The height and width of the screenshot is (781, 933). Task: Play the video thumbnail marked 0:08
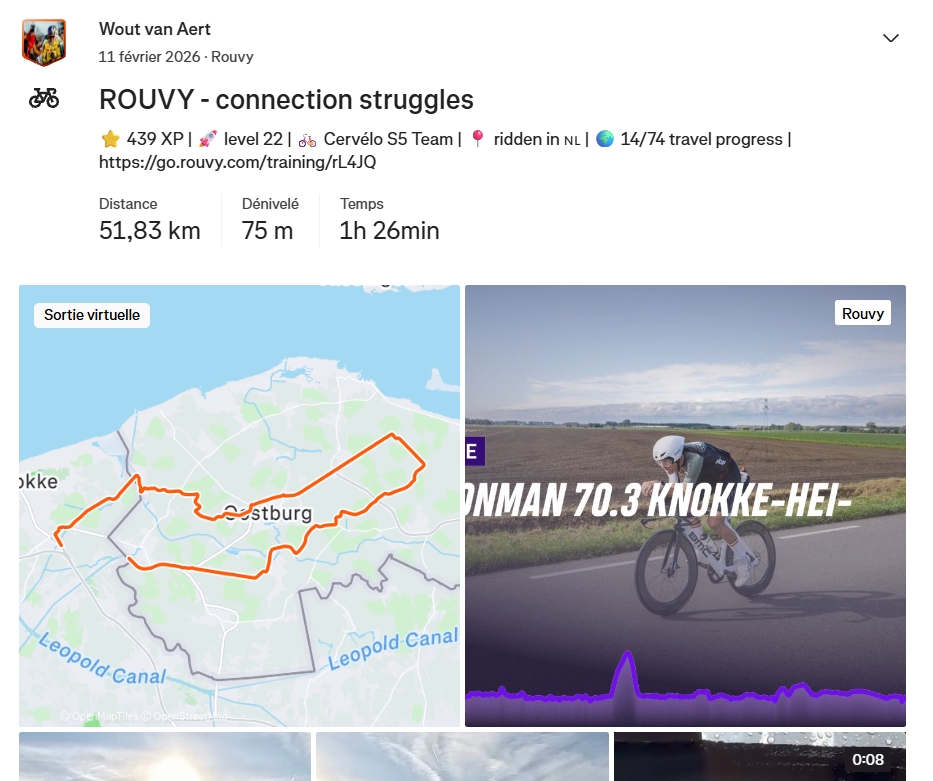click(x=759, y=757)
